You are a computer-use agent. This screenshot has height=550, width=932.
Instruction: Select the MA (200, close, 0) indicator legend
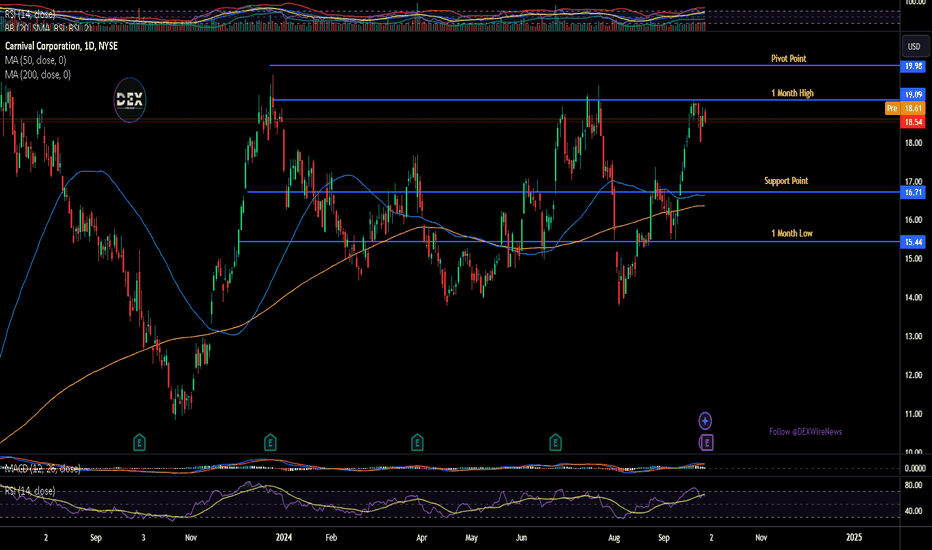pos(38,74)
